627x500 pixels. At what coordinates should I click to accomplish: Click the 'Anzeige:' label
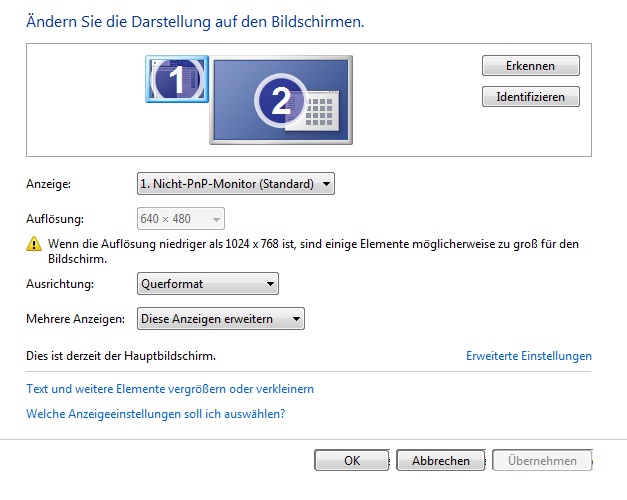pyautogui.click(x=48, y=184)
